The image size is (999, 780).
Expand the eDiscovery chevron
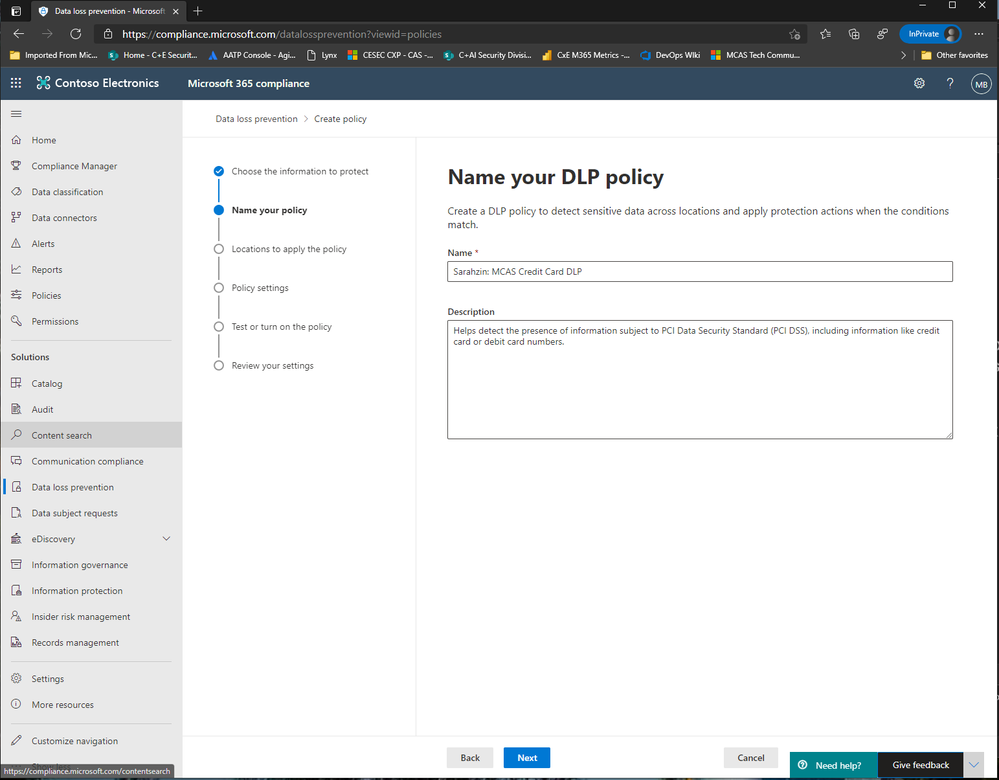tap(166, 538)
